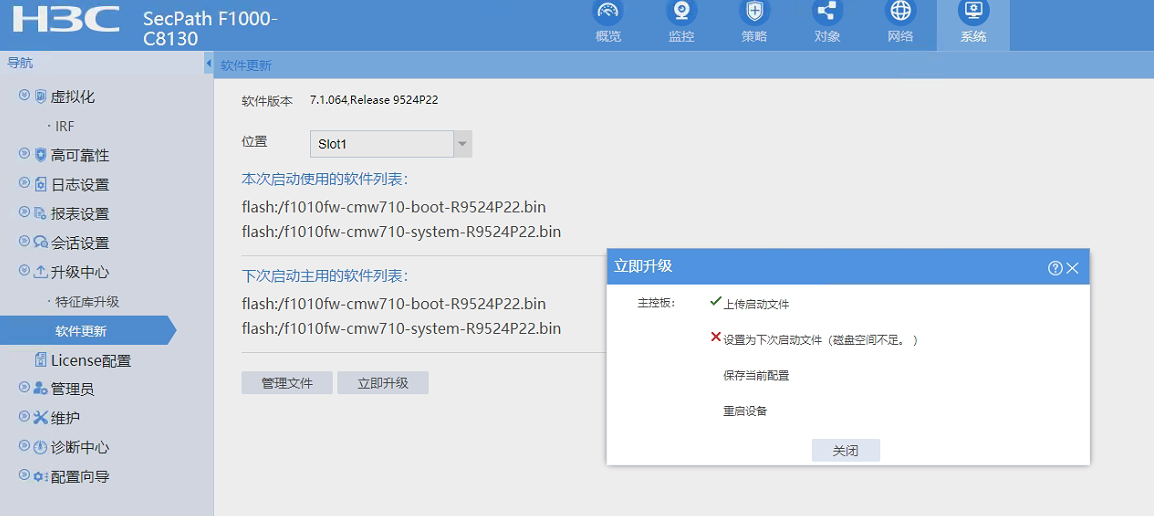Click 本次启动使用的软件列表 heading
The image size is (1154, 516).
pyautogui.click(x=325, y=178)
